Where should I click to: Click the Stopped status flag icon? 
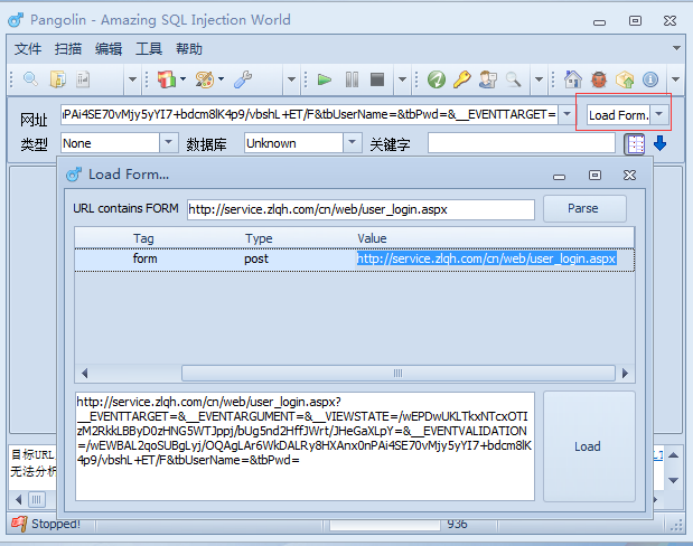point(19,524)
